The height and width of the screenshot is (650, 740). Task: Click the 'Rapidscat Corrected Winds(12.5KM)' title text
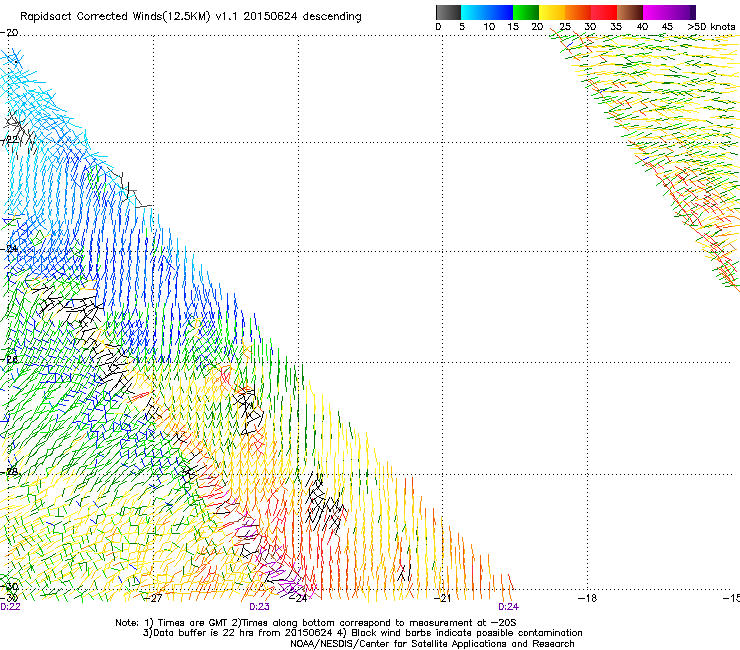point(115,17)
